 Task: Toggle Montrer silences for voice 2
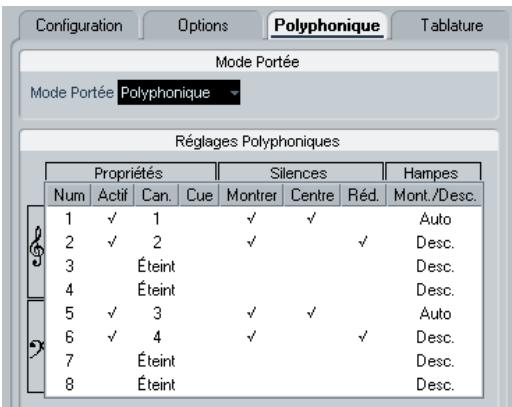click(251, 242)
